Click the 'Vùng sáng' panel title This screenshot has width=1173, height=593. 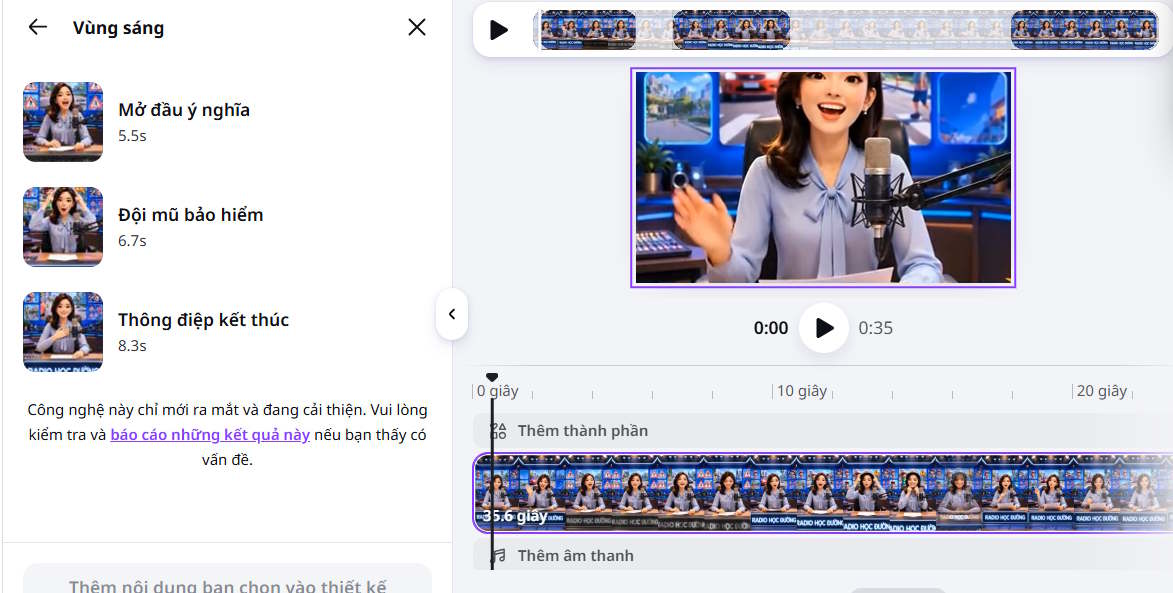[118, 28]
